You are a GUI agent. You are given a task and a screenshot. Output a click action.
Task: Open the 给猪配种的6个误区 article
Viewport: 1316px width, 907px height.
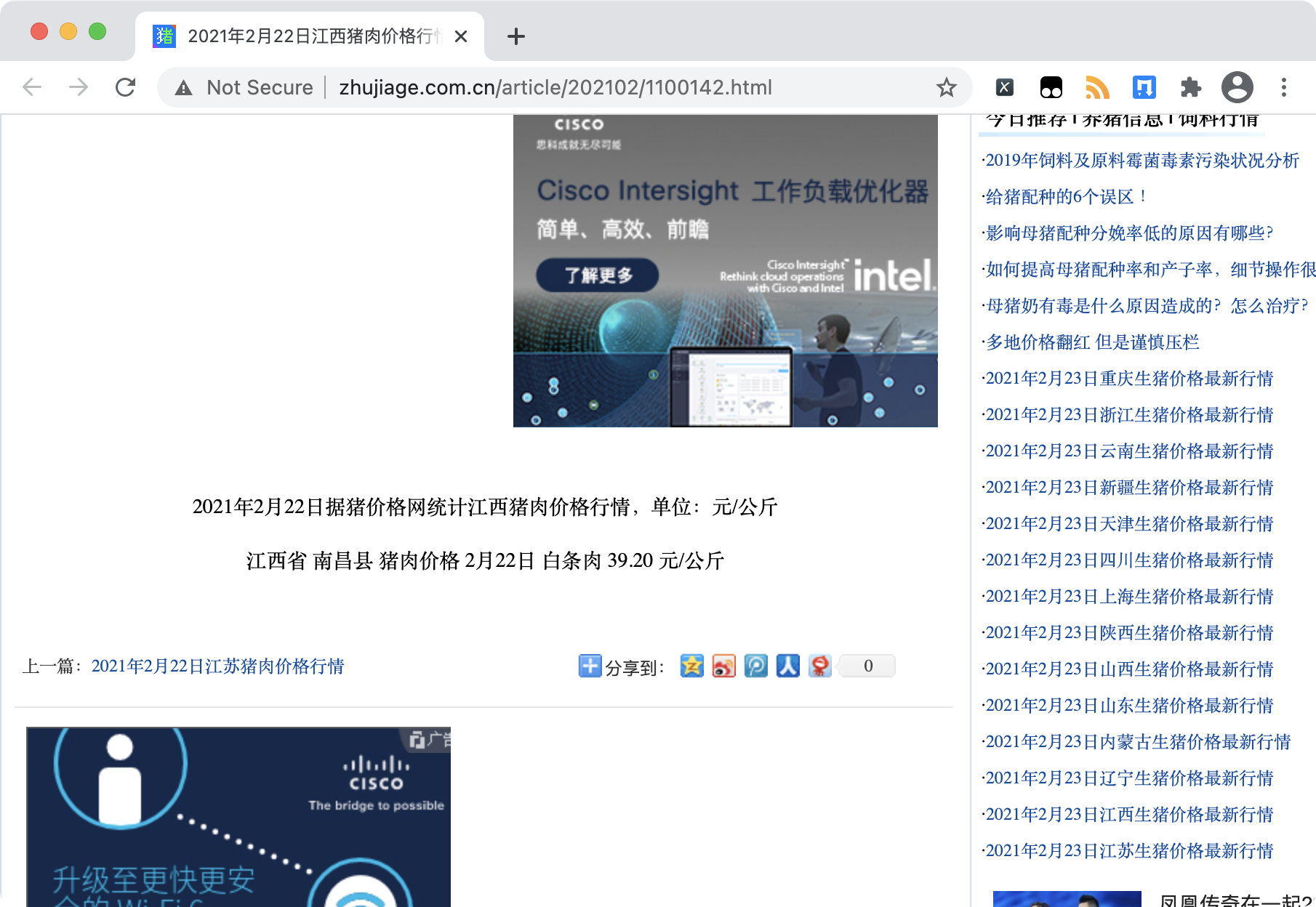tap(1065, 197)
